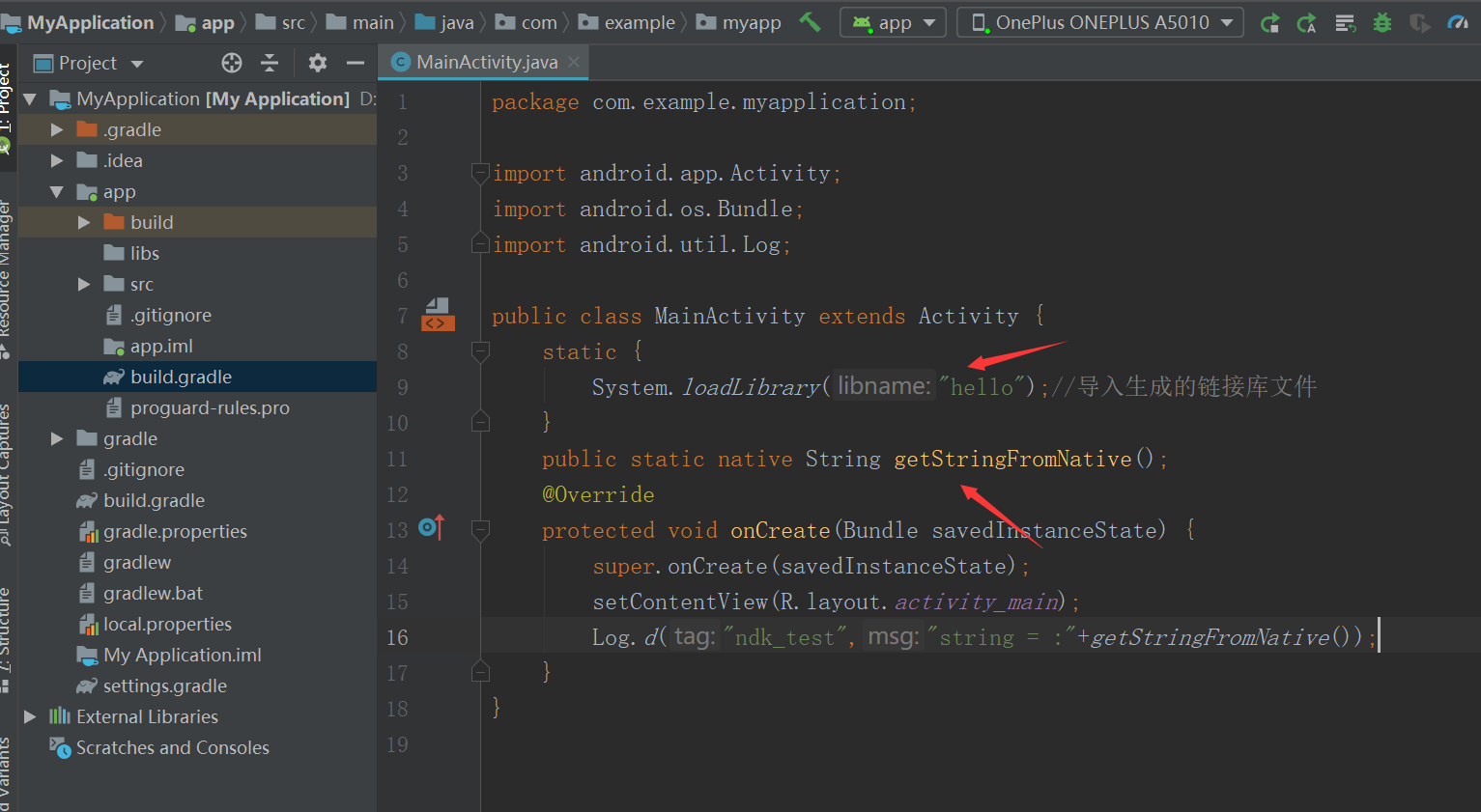The width and height of the screenshot is (1481, 812).
Task: Toggle the Layout Captures tool window tab
Action: [x=7, y=476]
